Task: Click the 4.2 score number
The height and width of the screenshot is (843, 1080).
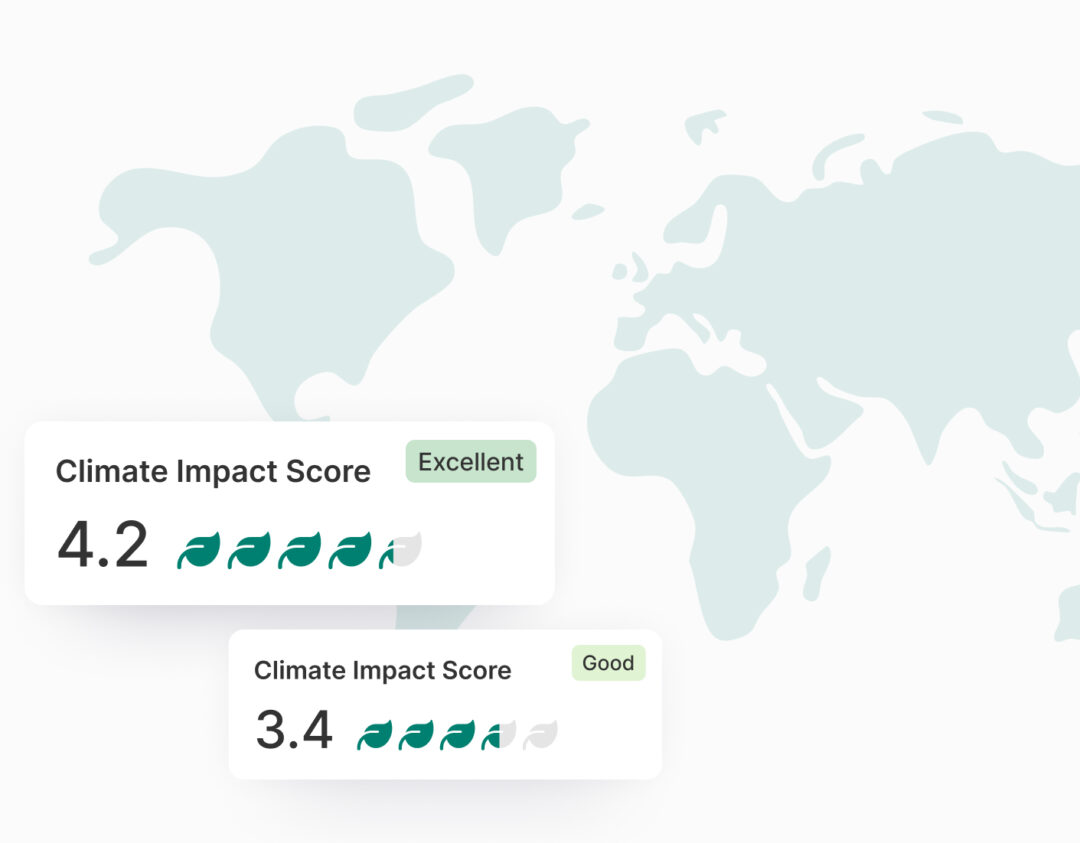Action: 103,545
